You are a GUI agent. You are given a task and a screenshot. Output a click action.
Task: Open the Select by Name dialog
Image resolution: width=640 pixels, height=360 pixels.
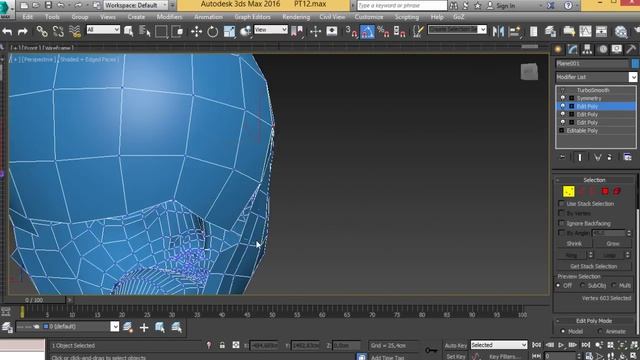click(145, 31)
